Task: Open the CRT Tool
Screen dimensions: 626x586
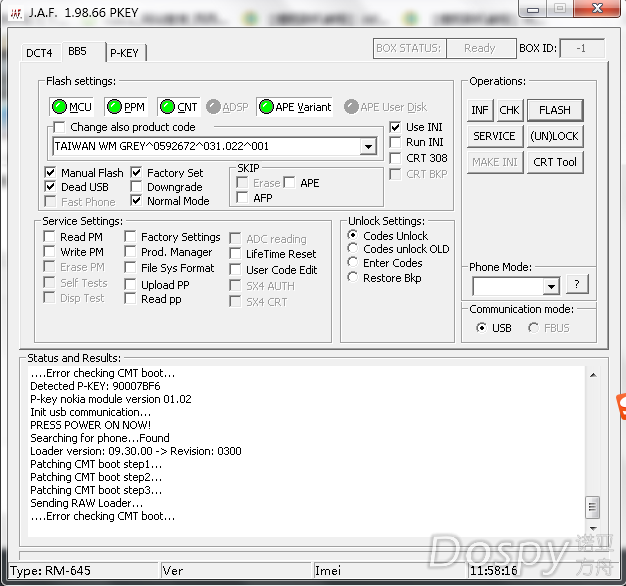Action: pyautogui.click(x=555, y=162)
